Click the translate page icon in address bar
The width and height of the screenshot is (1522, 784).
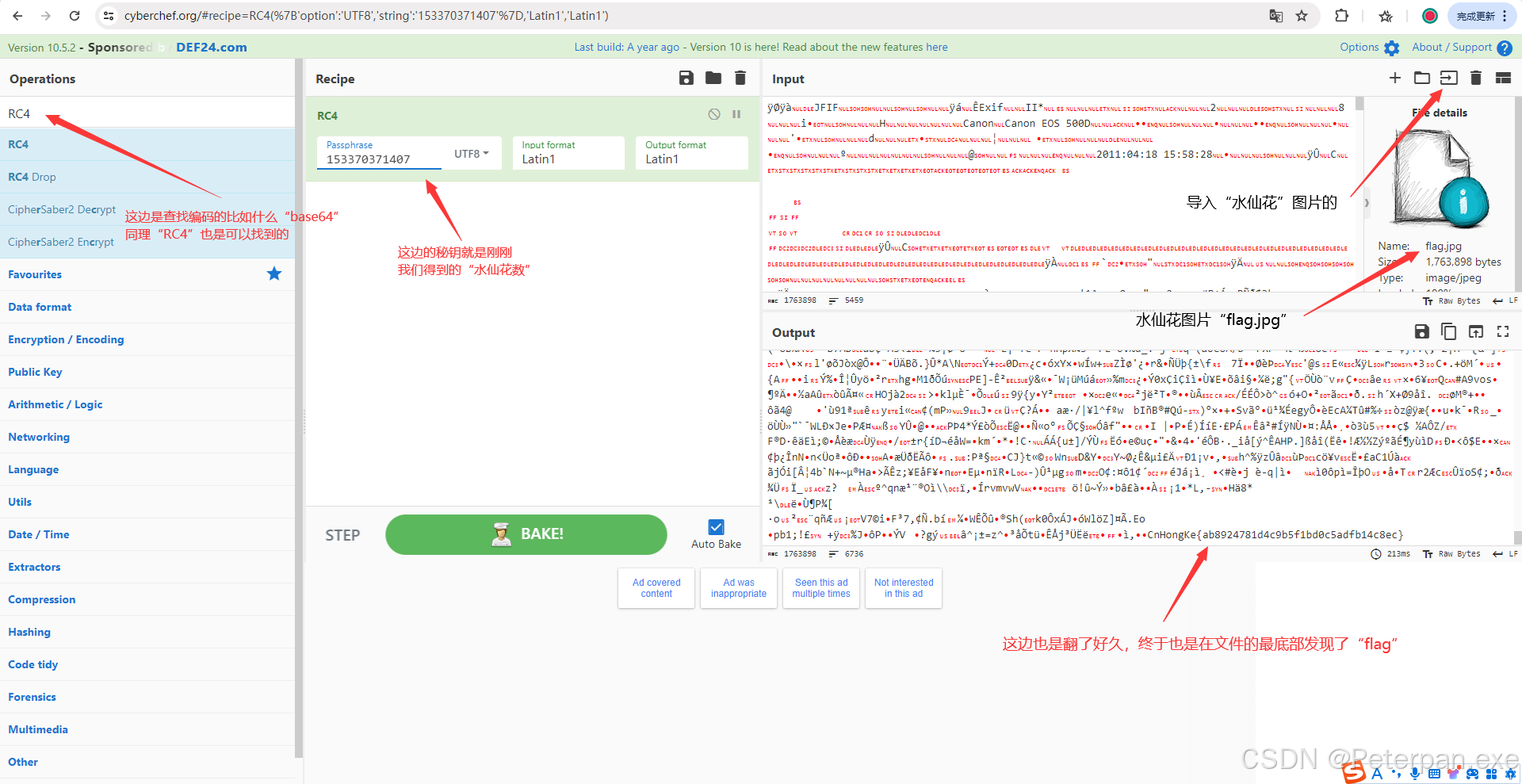(x=1276, y=16)
